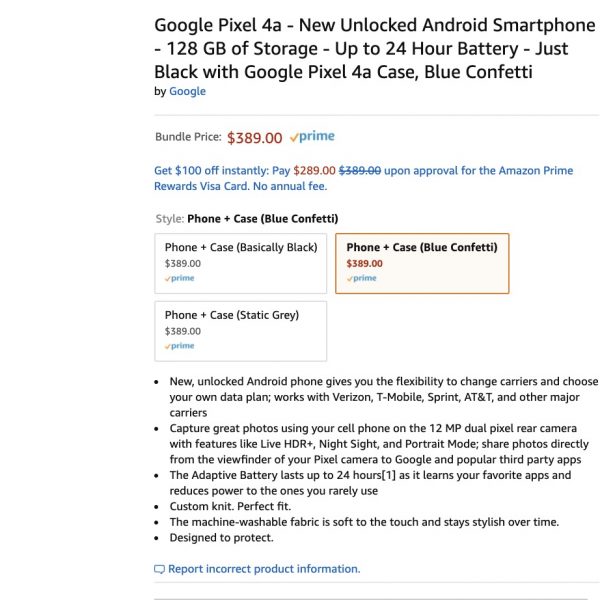Click the red $389.00 bundle price
Viewport: 600px width, 600px height.
[x=255, y=138]
